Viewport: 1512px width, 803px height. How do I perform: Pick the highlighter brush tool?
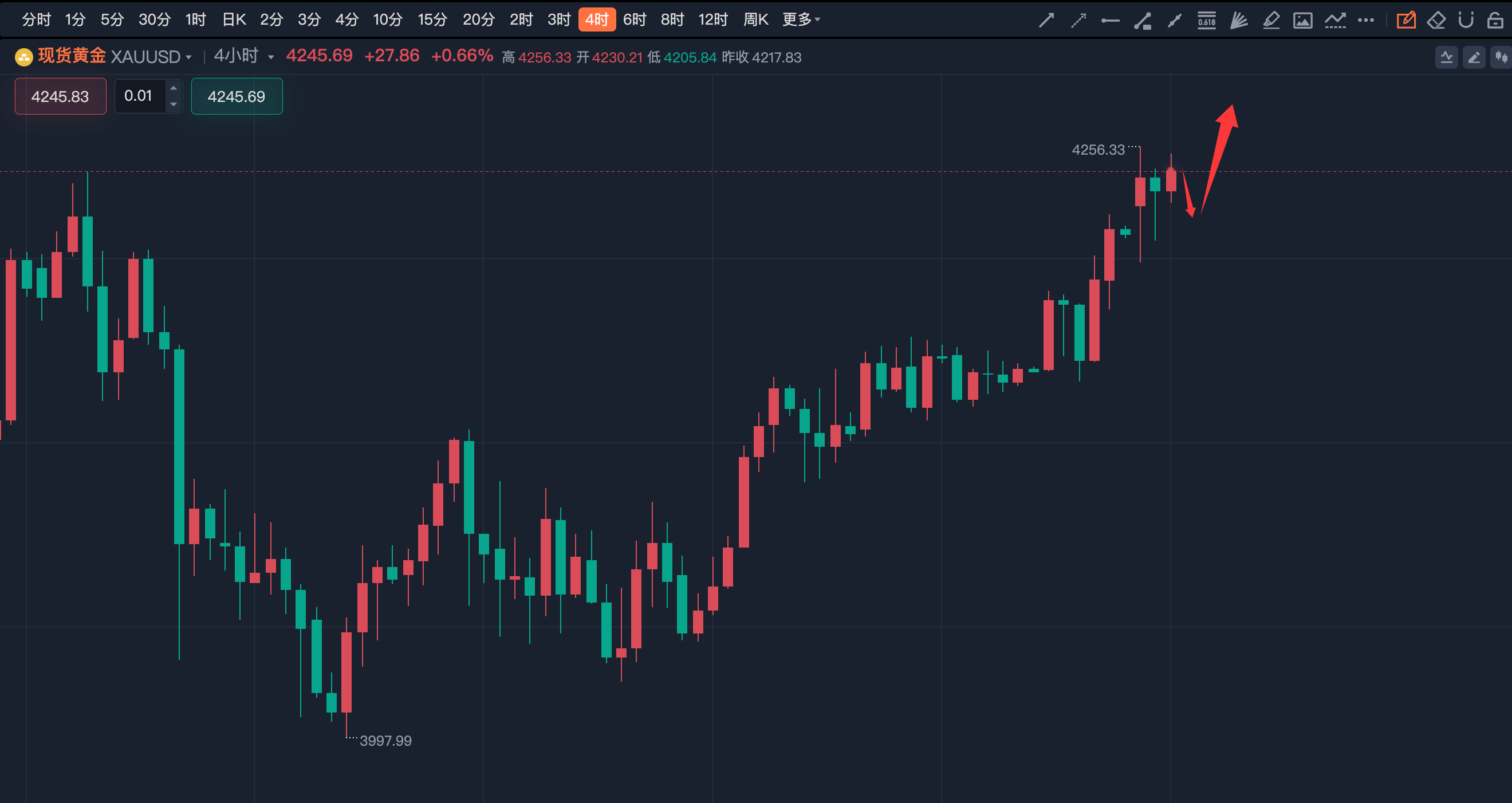pyautogui.click(x=1271, y=19)
